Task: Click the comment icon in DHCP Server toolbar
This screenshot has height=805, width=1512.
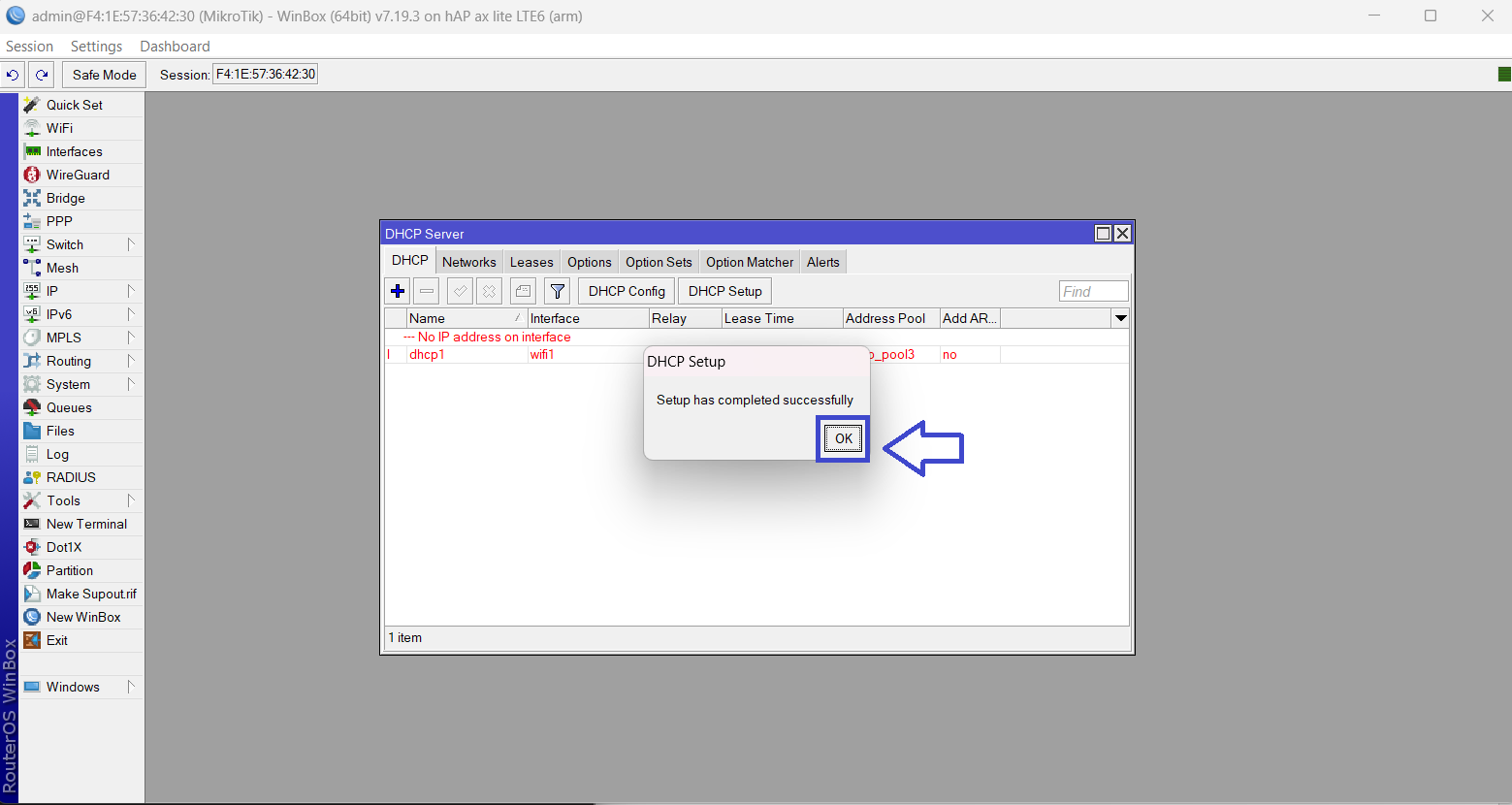Action: 523,291
